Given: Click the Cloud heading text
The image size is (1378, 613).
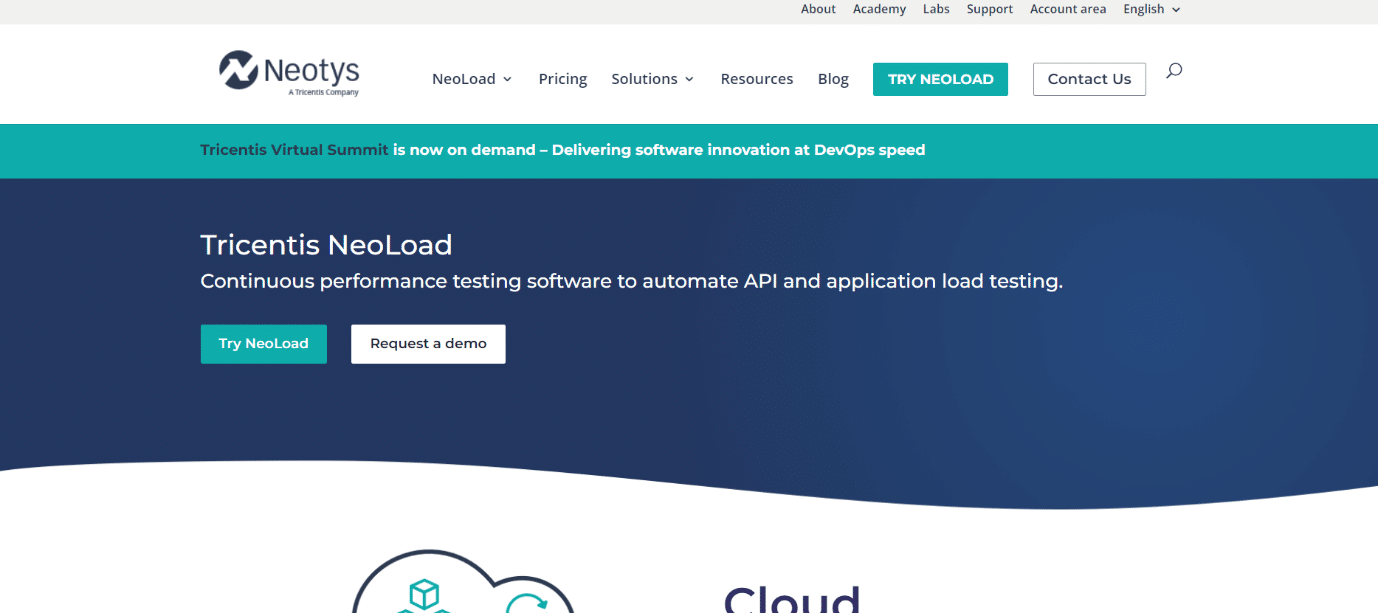Looking at the screenshot, I should coord(791,600).
